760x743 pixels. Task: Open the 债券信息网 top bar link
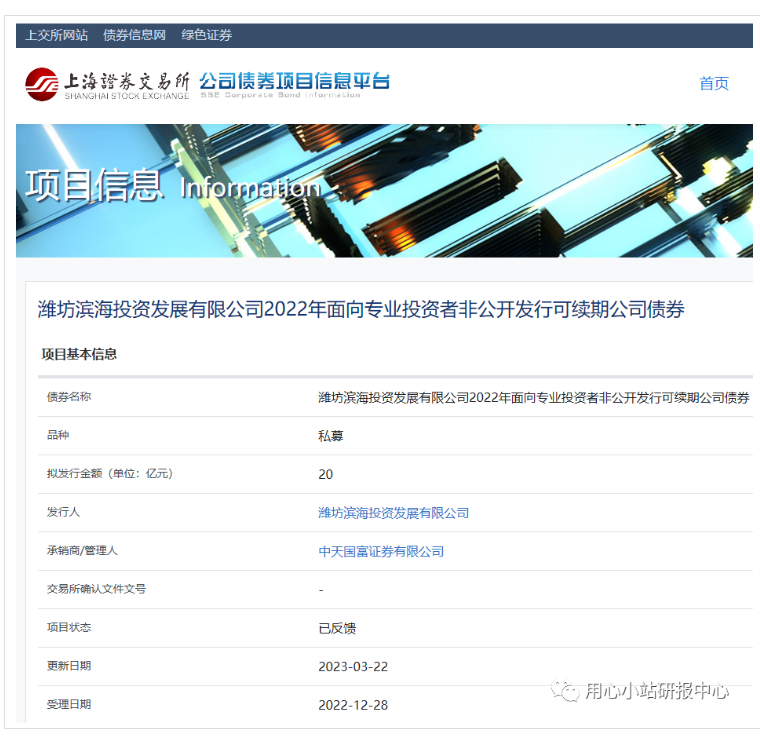[x=134, y=35]
